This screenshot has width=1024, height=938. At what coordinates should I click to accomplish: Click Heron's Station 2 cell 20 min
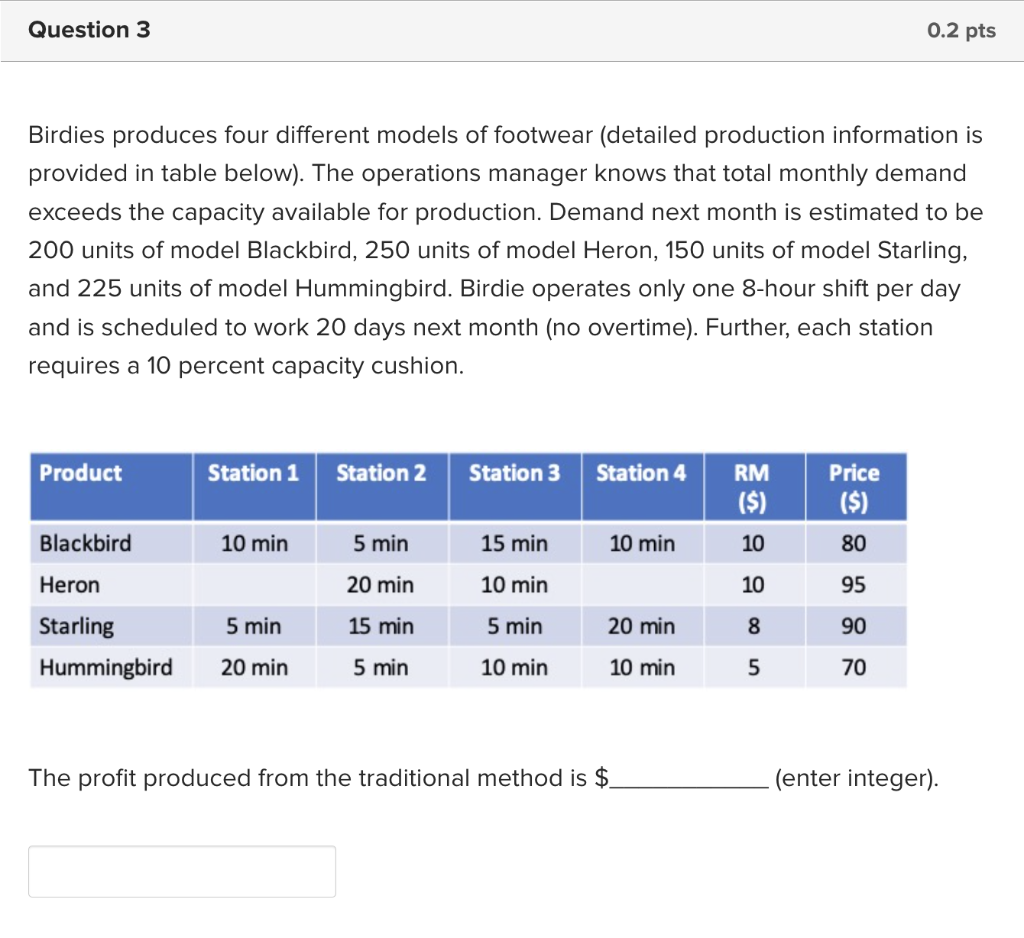(381, 585)
